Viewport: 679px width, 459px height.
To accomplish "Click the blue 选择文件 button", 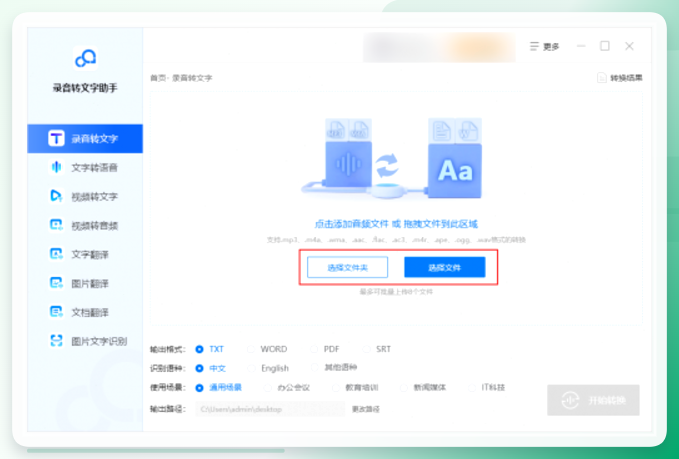I will [x=445, y=267].
